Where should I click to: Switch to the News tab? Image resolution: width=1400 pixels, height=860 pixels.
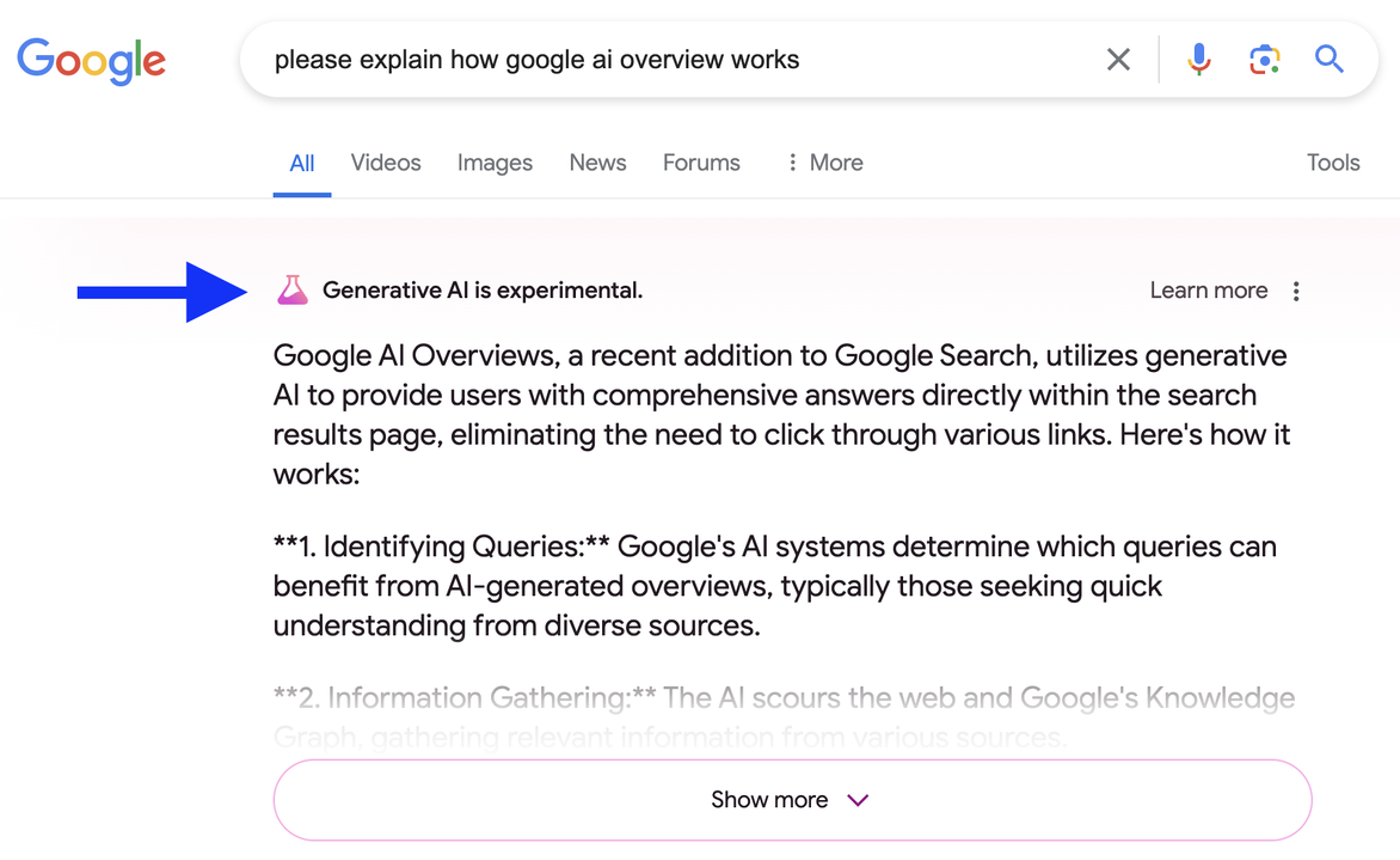pyautogui.click(x=597, y=162)
